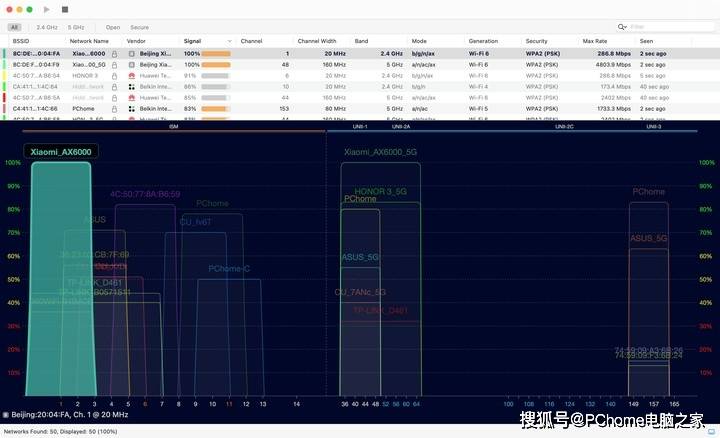
Task: Click red color swatch of 4C:50:7...A:B6:5A row
Action: [x=4, y=98]
